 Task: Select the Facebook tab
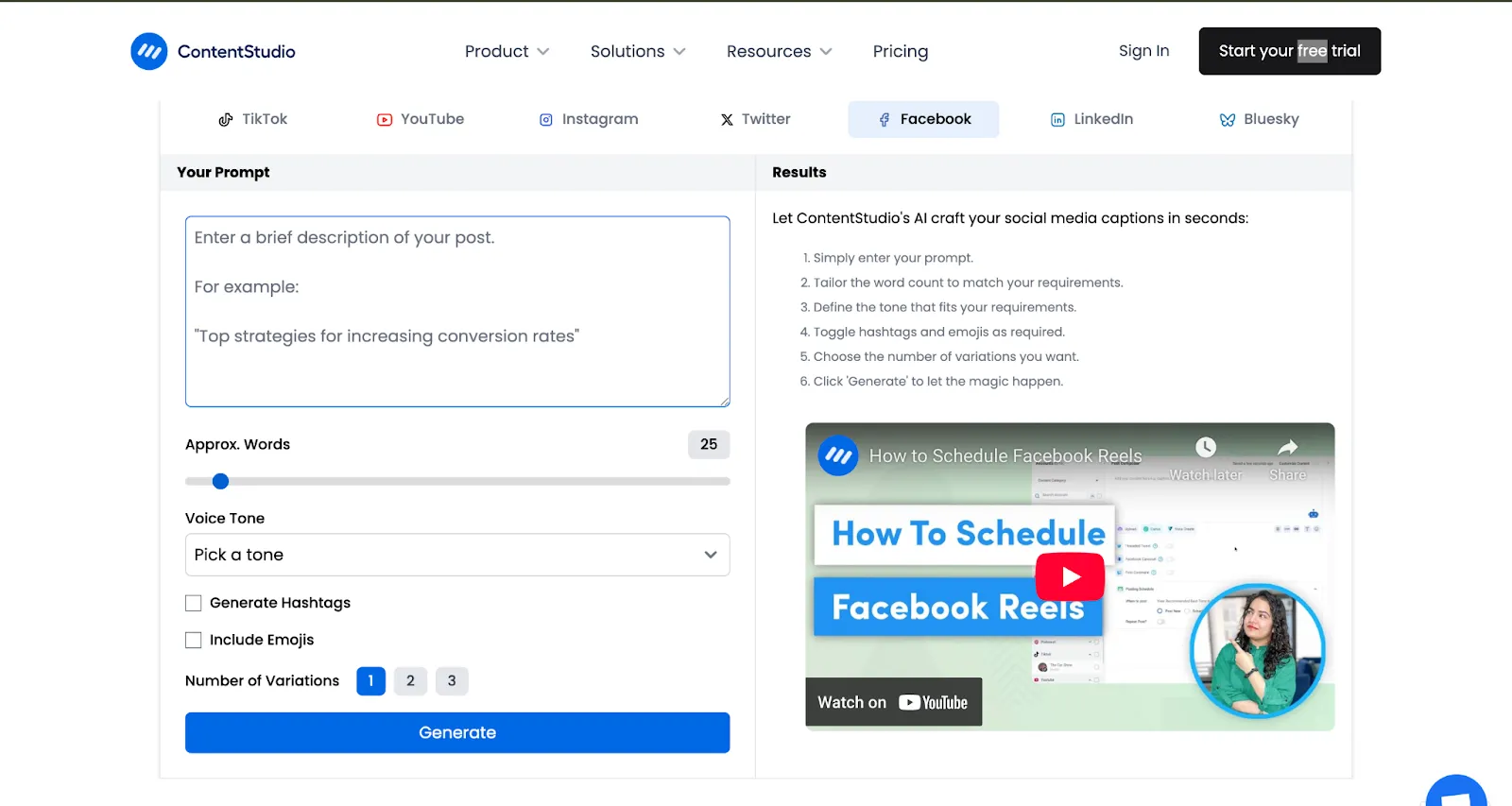point(923,119)
